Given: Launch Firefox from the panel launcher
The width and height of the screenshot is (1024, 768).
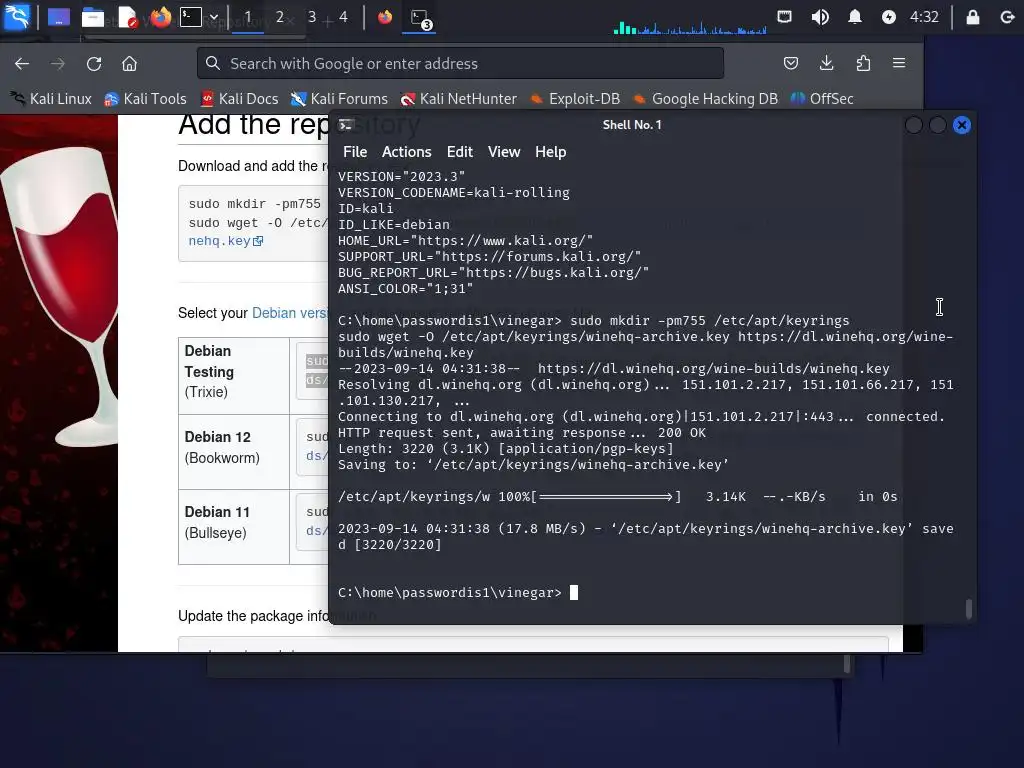Looking at the screenshot, I should coord(161,17).
